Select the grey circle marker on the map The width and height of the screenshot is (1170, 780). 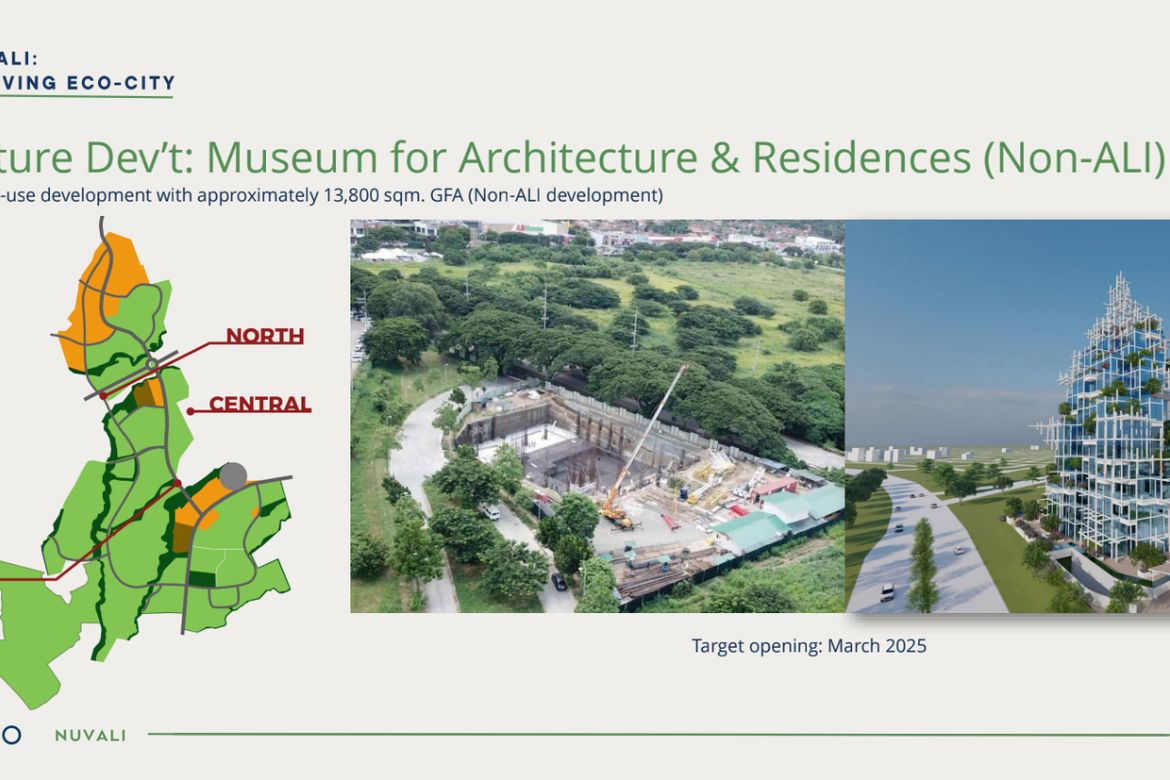point(233,476)
